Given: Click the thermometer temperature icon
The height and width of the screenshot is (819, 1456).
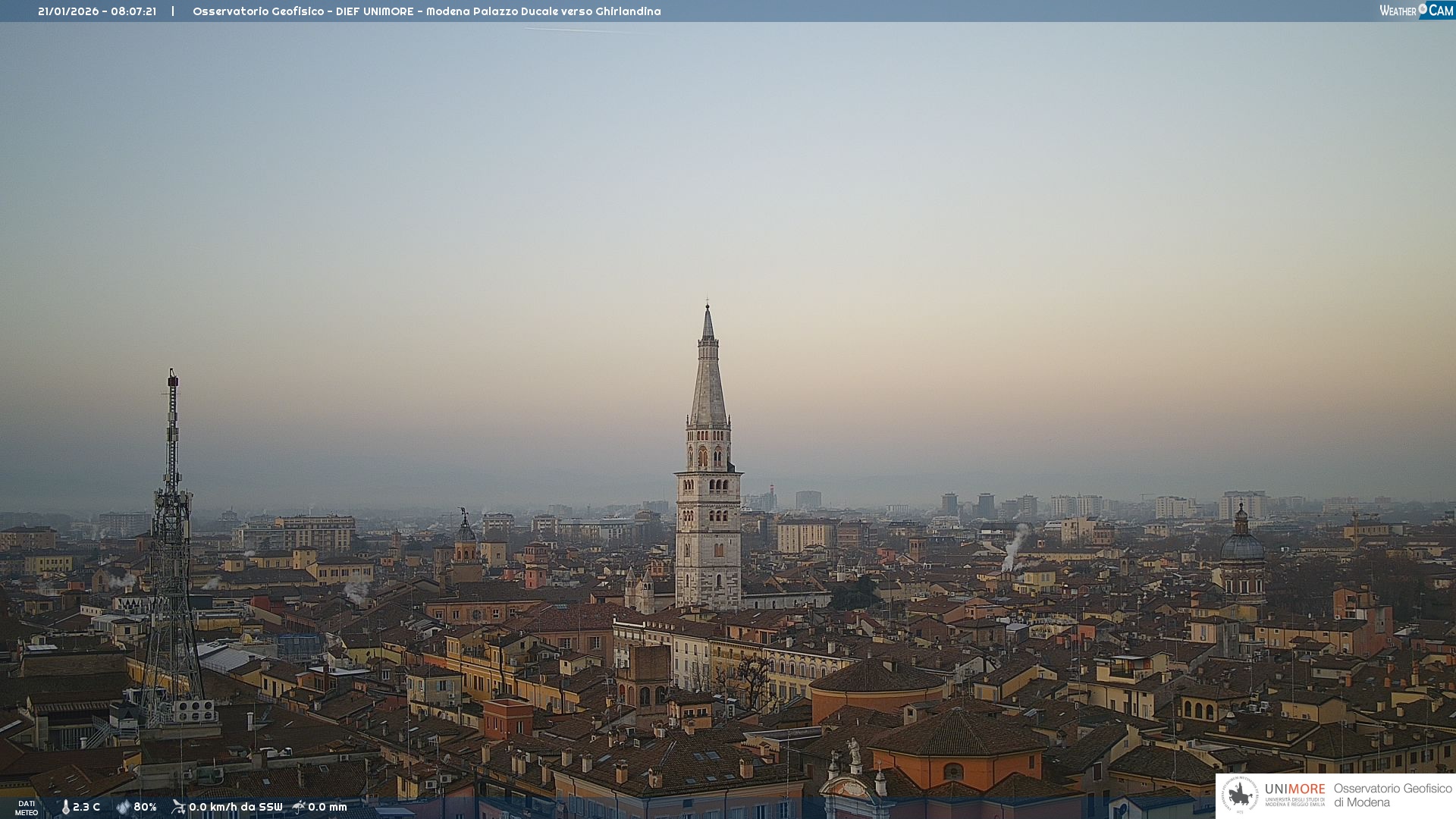Looking at the screenshot, I should point(65,808).
